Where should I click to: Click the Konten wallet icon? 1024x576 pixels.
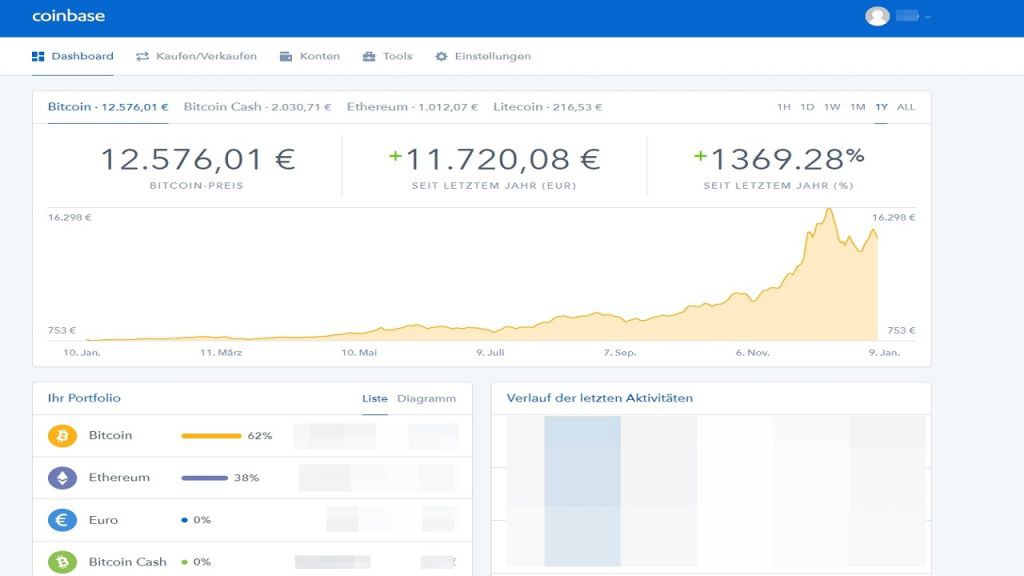[286, 57]
